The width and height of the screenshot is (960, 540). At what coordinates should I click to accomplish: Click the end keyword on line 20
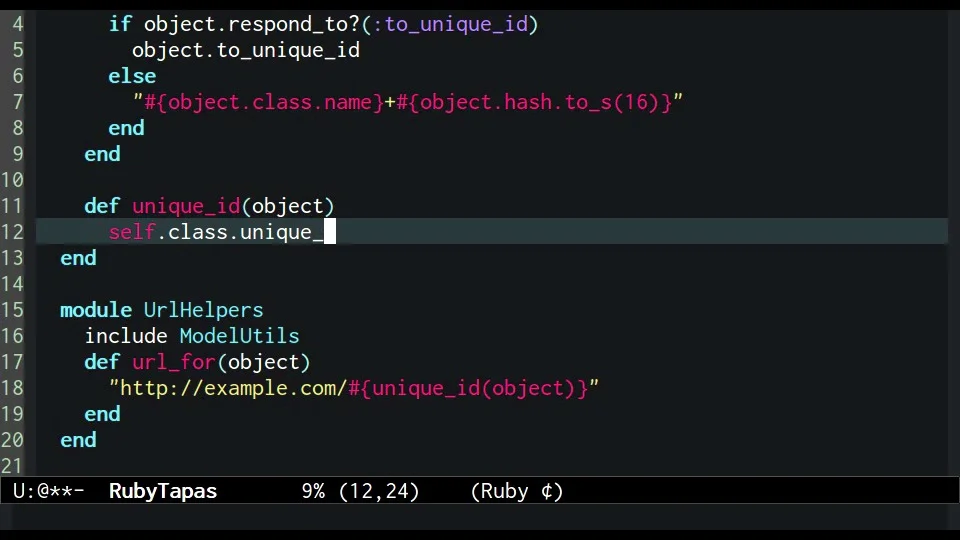[x=78, y=440]
